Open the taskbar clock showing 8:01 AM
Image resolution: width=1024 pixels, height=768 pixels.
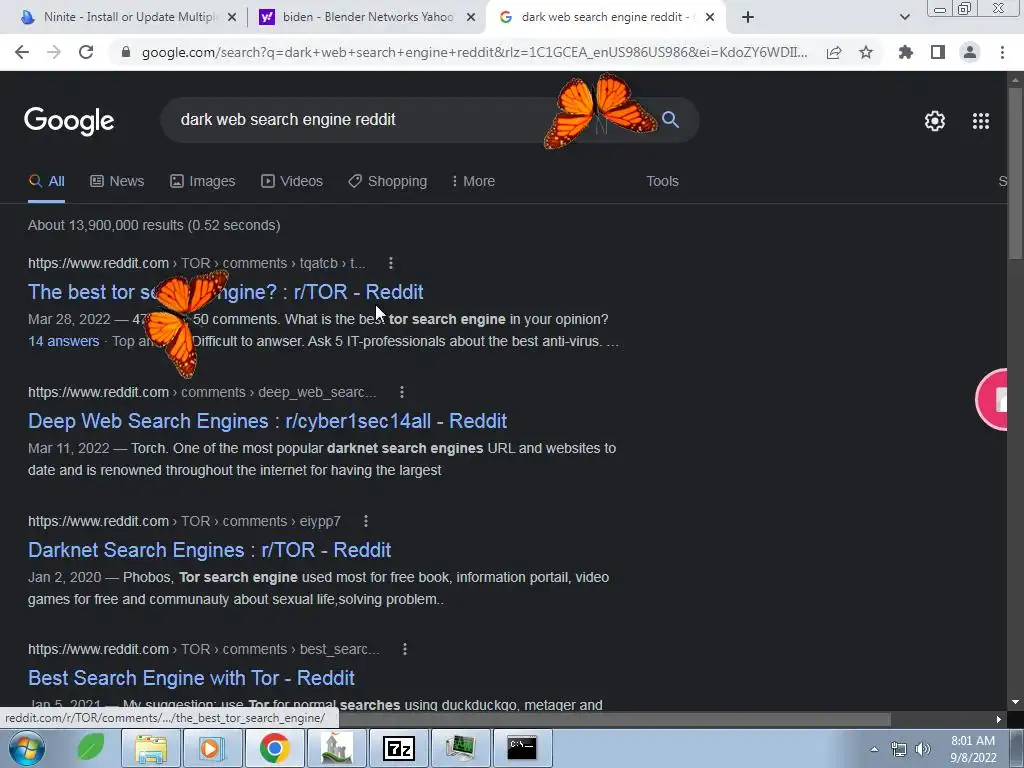coord(973,749)
